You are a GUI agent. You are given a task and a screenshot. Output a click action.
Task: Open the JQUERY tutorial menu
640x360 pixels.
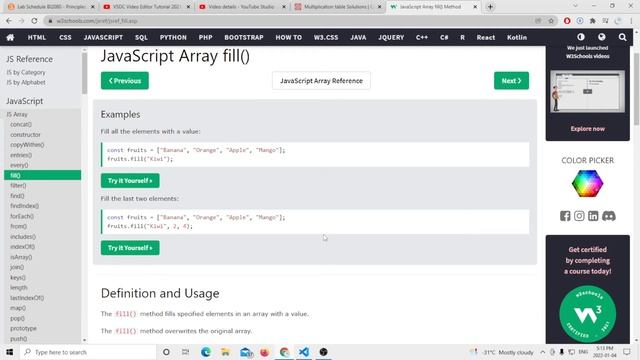coord(391,37)
